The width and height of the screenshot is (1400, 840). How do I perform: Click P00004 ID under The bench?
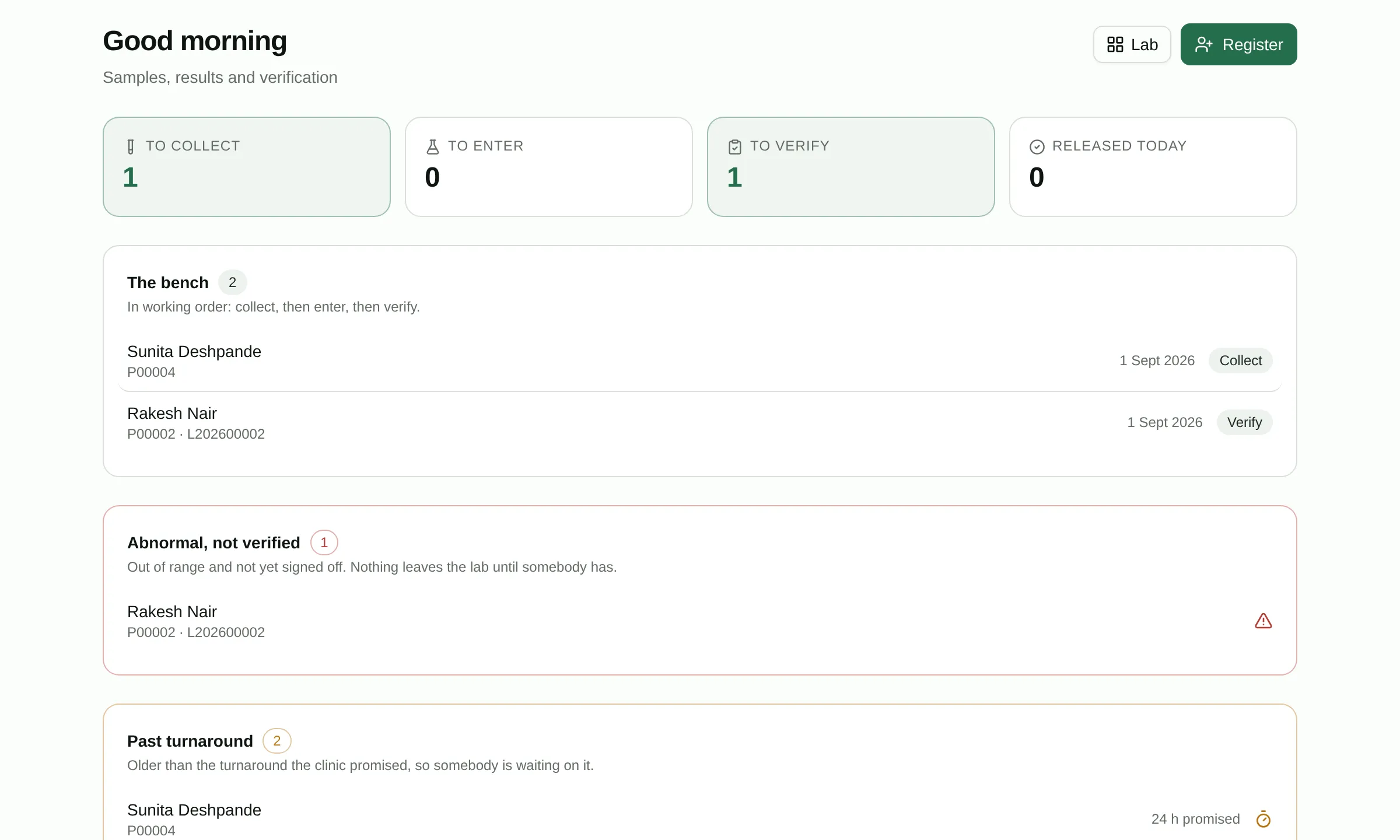151,372
